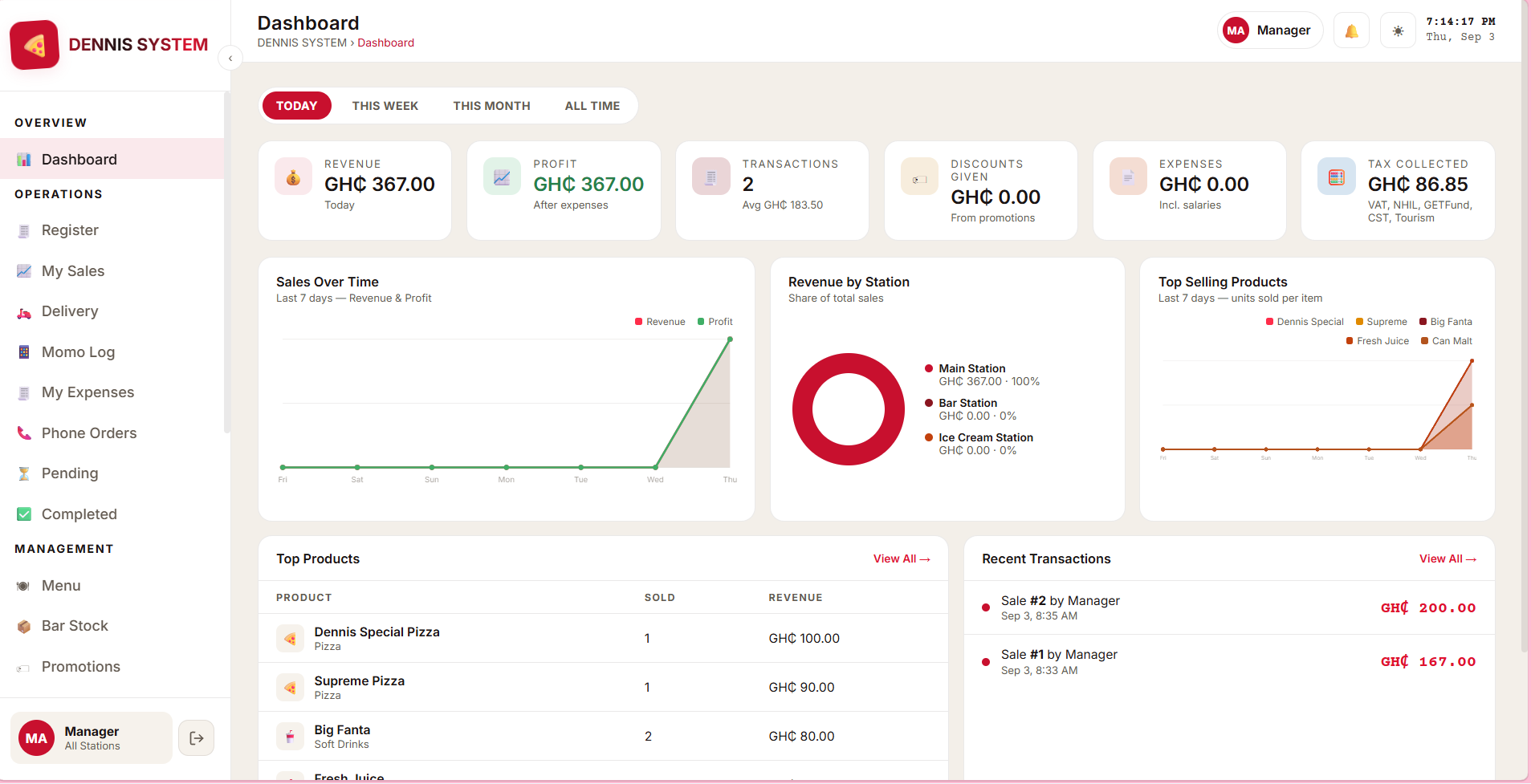Click the Delivery scooter icon
This screenshot has width=1531, height=784.
24,312
